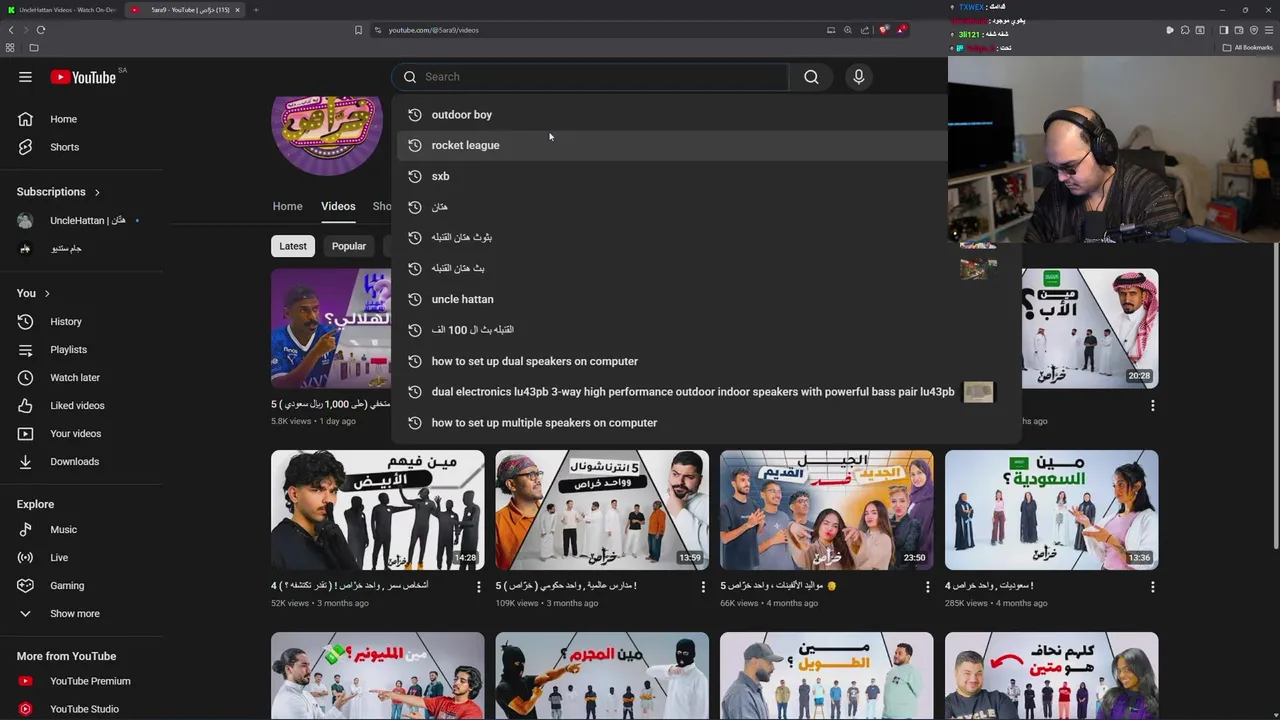Image resolution: width=1280 pixels, height=720 pixels.
Task: Click the YouTube logo
Action: pyautogui.click(x=83, y=77)
